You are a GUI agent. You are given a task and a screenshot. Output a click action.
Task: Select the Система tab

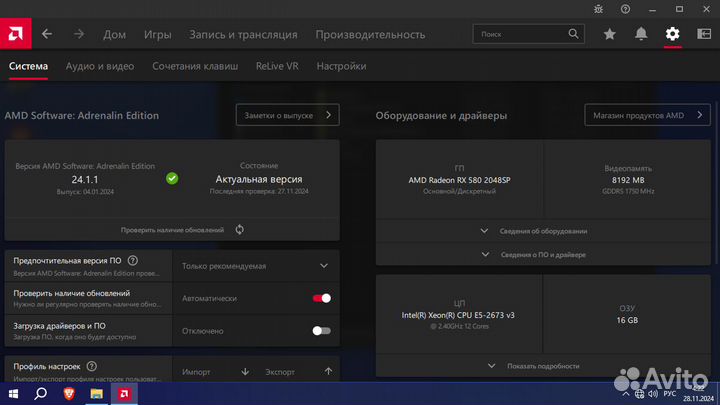(x=28, y=66)
